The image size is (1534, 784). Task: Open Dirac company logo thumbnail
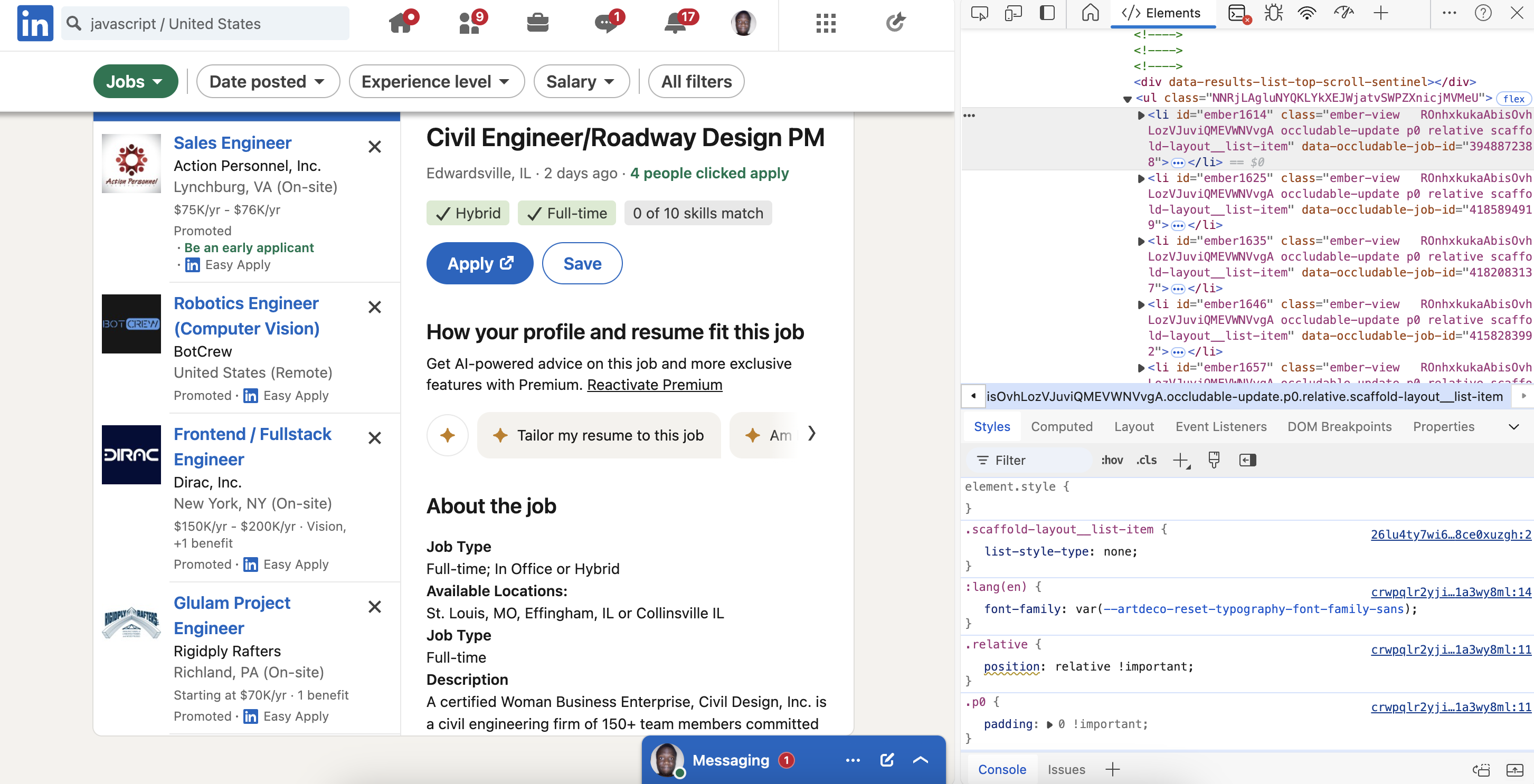pos(131,455)
